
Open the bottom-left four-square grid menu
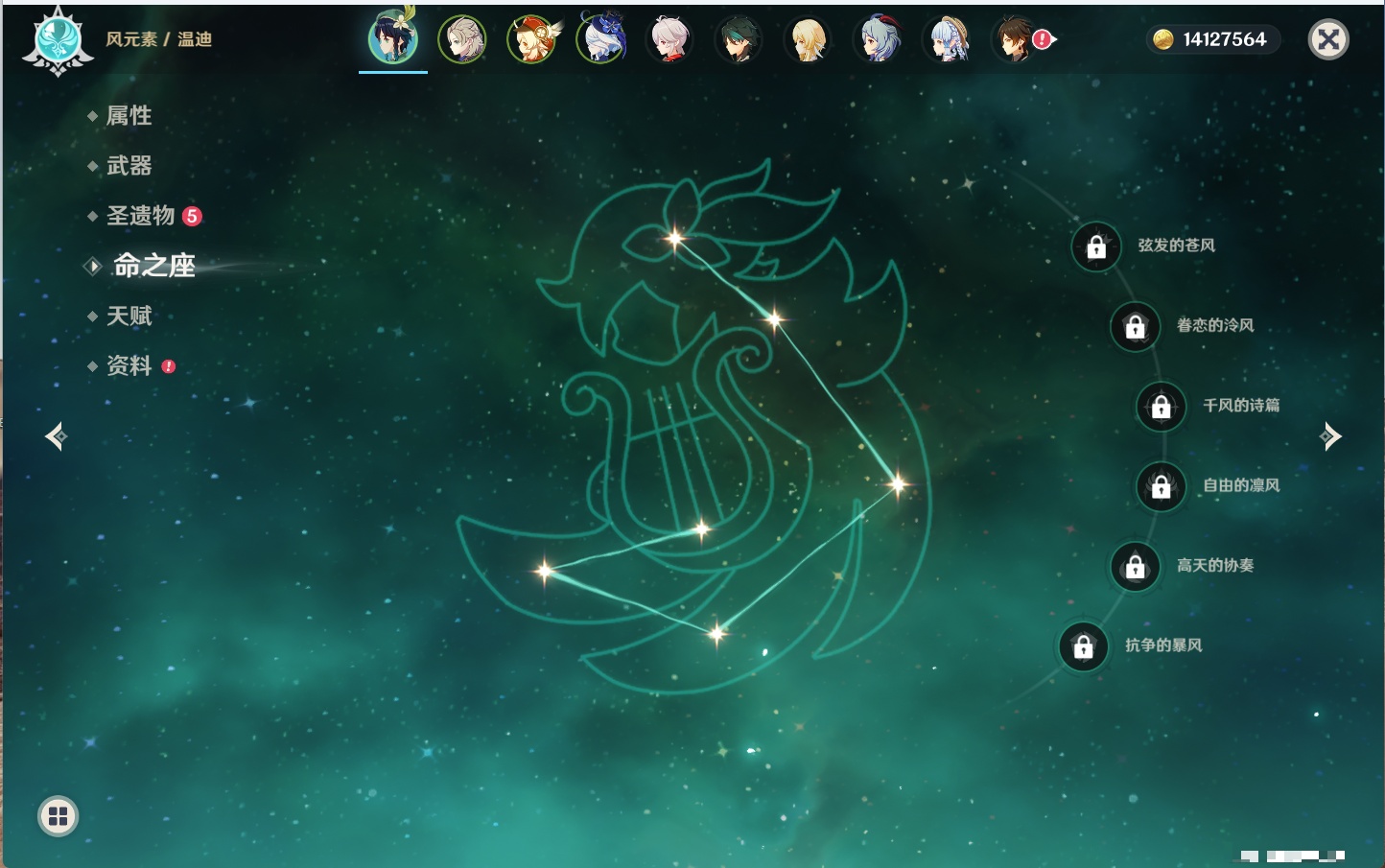58,816
